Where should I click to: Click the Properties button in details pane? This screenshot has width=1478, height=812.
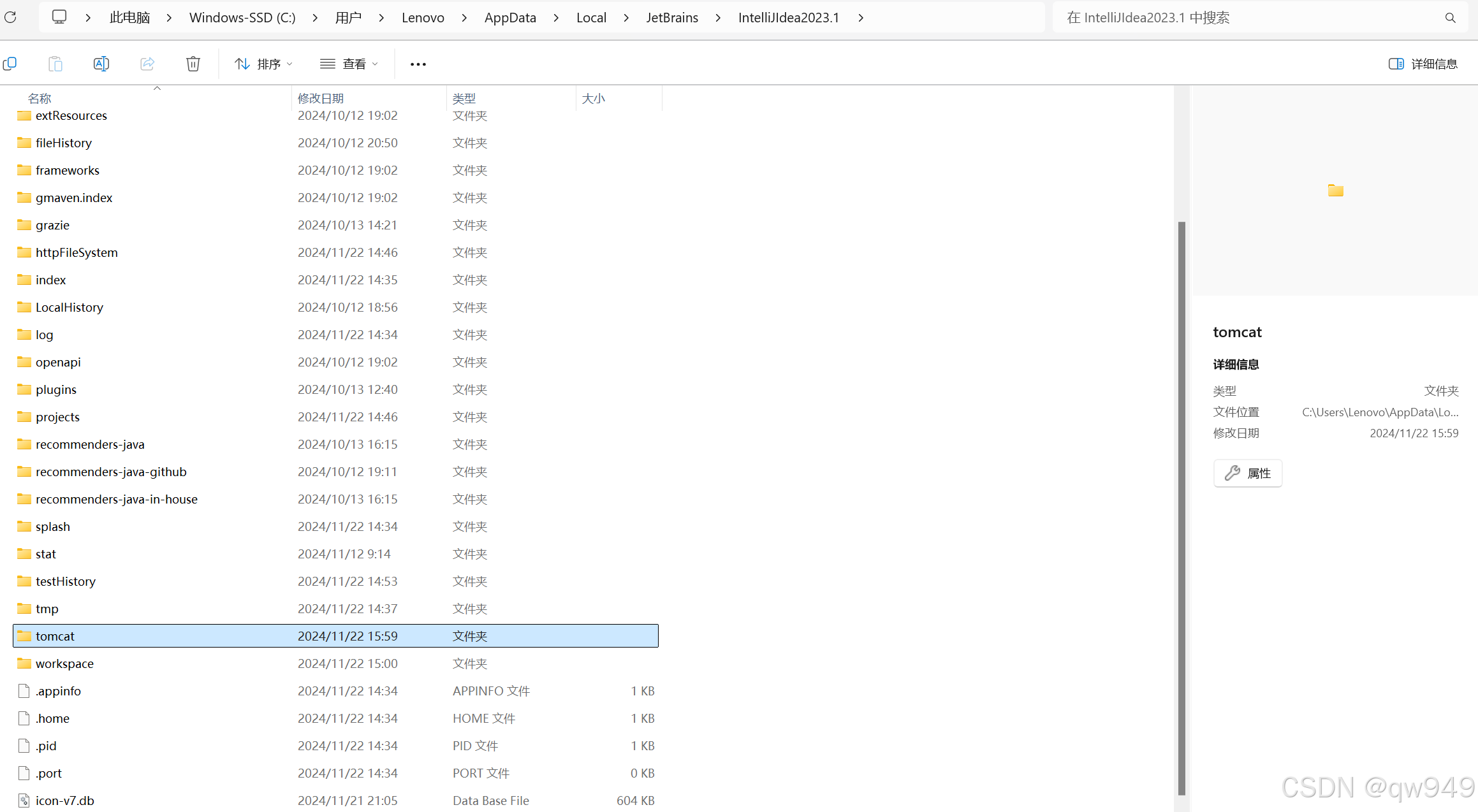click(1248, 473)
